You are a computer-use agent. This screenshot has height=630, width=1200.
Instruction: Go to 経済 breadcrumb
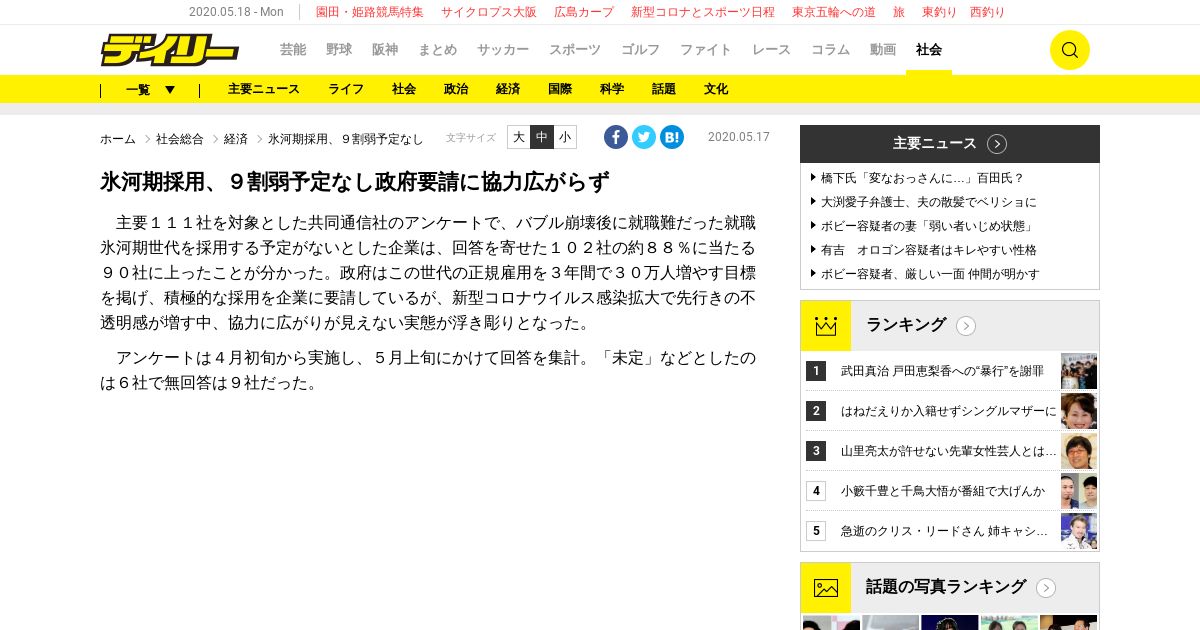[236, 139]
